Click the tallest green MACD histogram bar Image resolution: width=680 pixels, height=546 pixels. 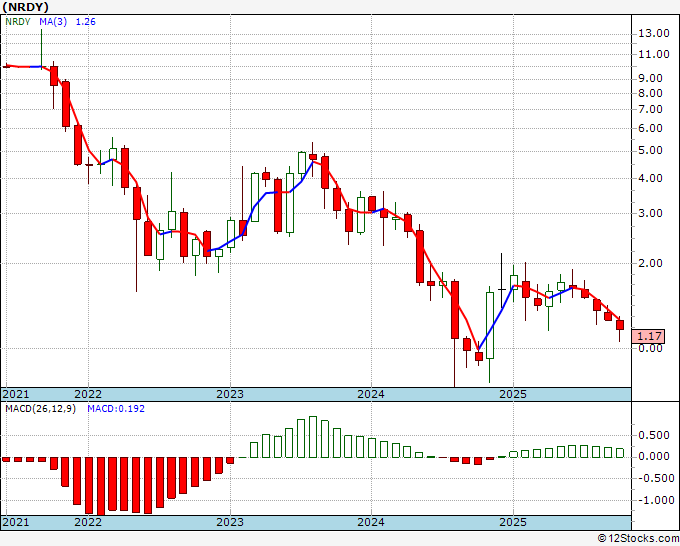click(313, 437)
